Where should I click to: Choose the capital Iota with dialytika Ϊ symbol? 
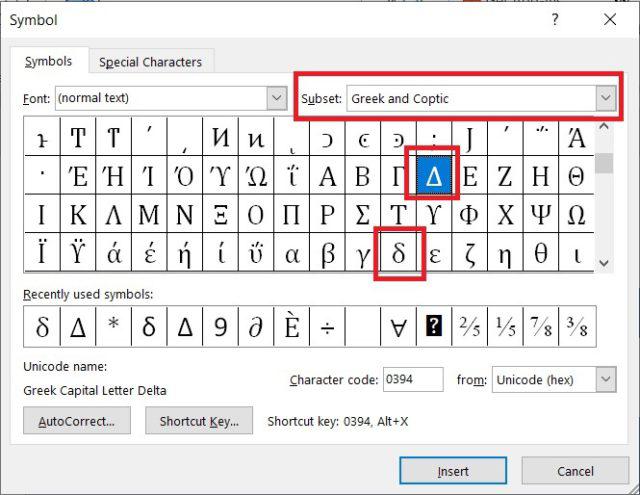(42, 253)
